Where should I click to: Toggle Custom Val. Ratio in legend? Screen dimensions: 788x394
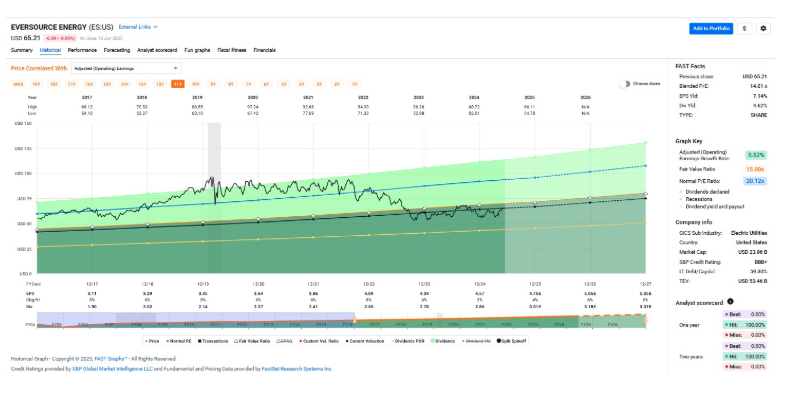point(319,341)
